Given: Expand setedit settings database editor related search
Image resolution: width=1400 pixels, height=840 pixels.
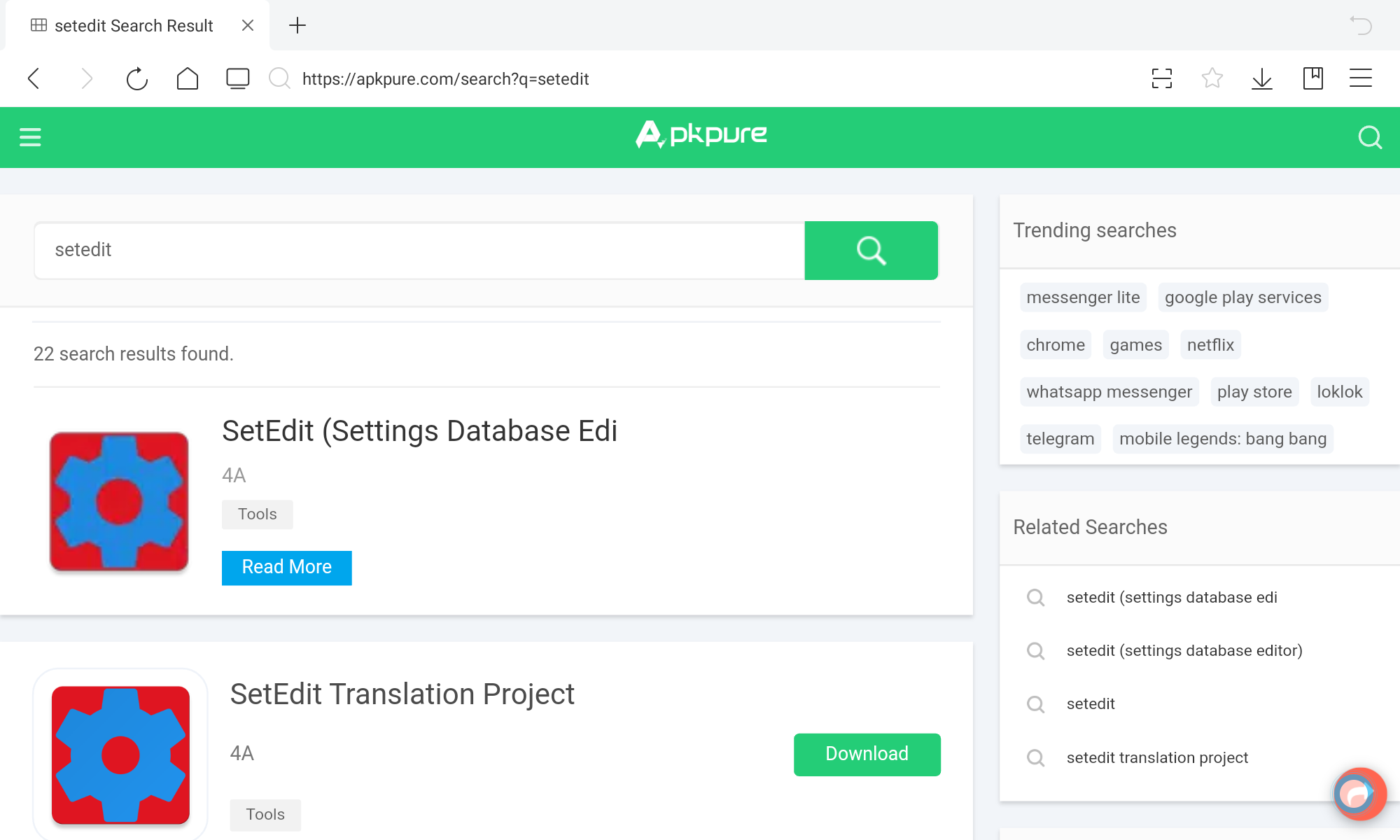Looking at the screenshot, I should (1184, 650).
